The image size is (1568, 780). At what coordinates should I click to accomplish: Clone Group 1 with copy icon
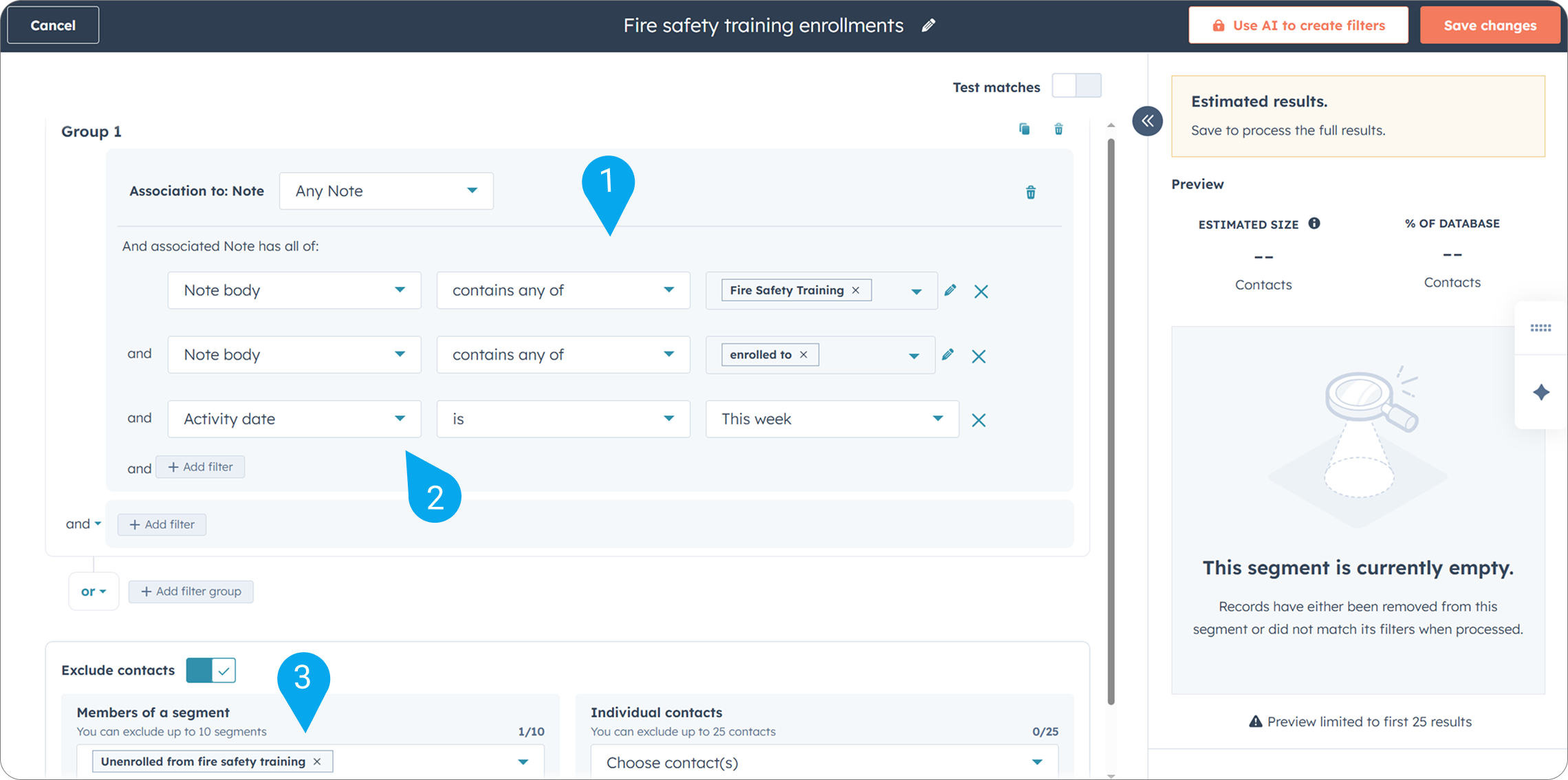pos(1024,129)
